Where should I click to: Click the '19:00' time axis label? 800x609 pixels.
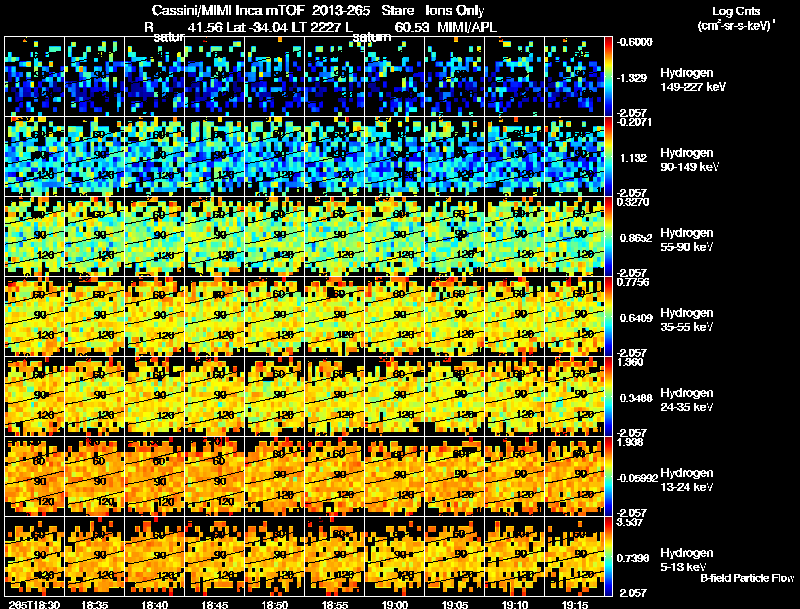[x=395, y=604]
